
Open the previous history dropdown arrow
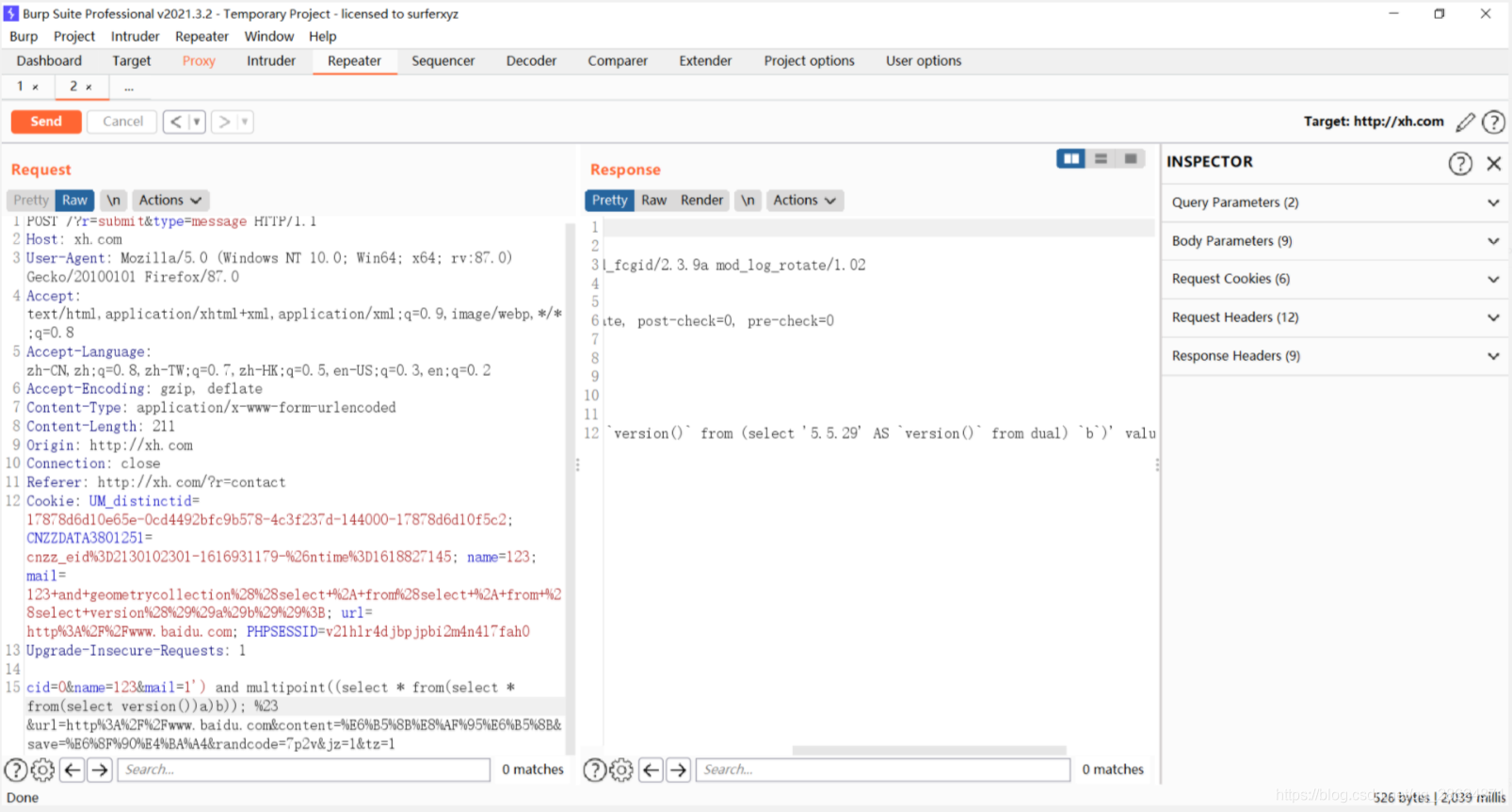(x=197, y=122)
